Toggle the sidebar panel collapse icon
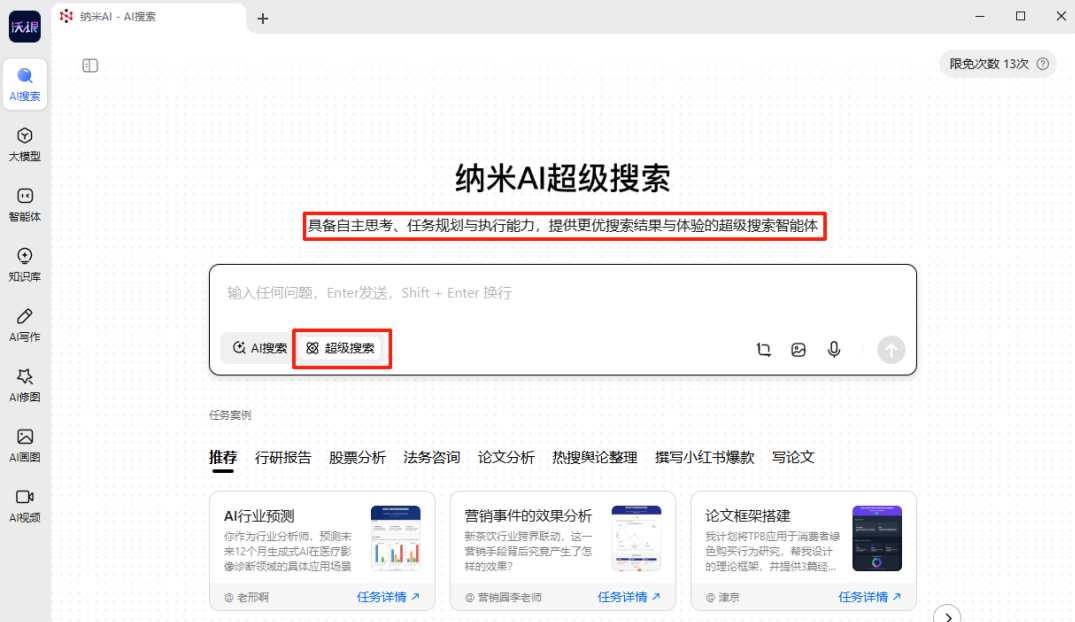The height and width of the screenshot is (622, 1075). [x=90, y=65]
